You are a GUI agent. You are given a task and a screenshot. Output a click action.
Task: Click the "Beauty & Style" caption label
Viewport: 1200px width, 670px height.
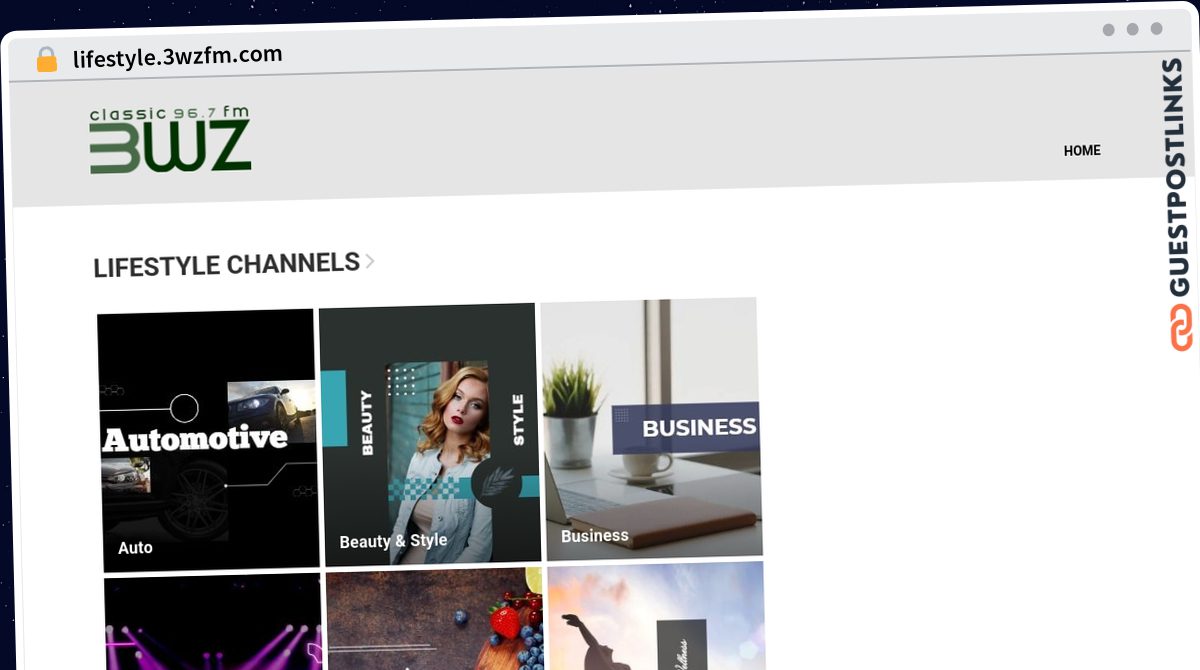393,541
